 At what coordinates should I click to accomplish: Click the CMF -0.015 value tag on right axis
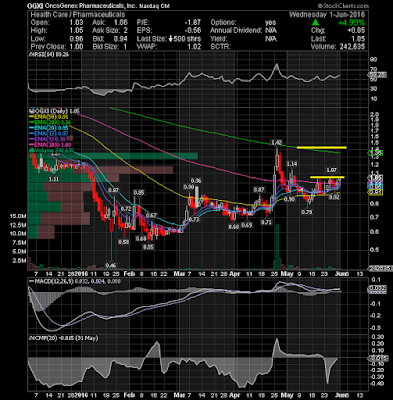(378, 359)
